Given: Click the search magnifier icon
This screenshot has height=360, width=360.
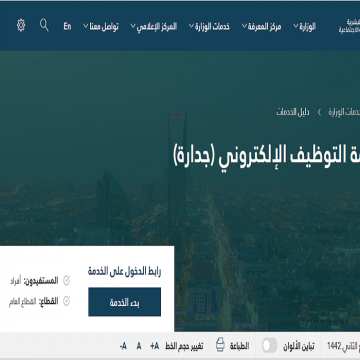Looking at the screenshot, I should point(44,25).
